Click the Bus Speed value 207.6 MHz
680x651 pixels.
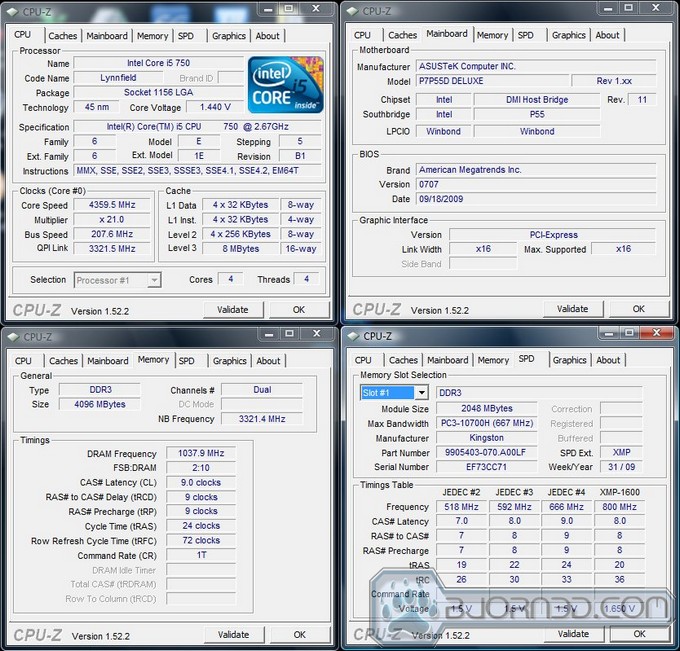[x=112, y=234]
